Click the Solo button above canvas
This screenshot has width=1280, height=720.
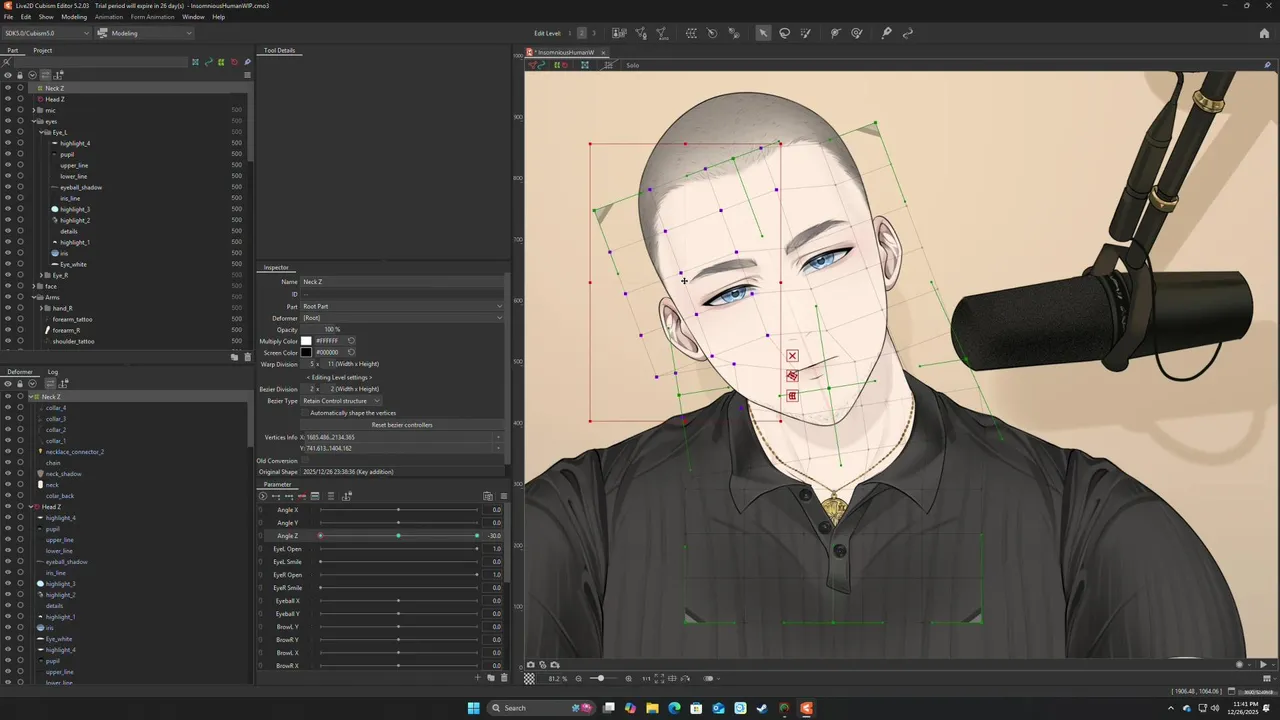[633, 65]
